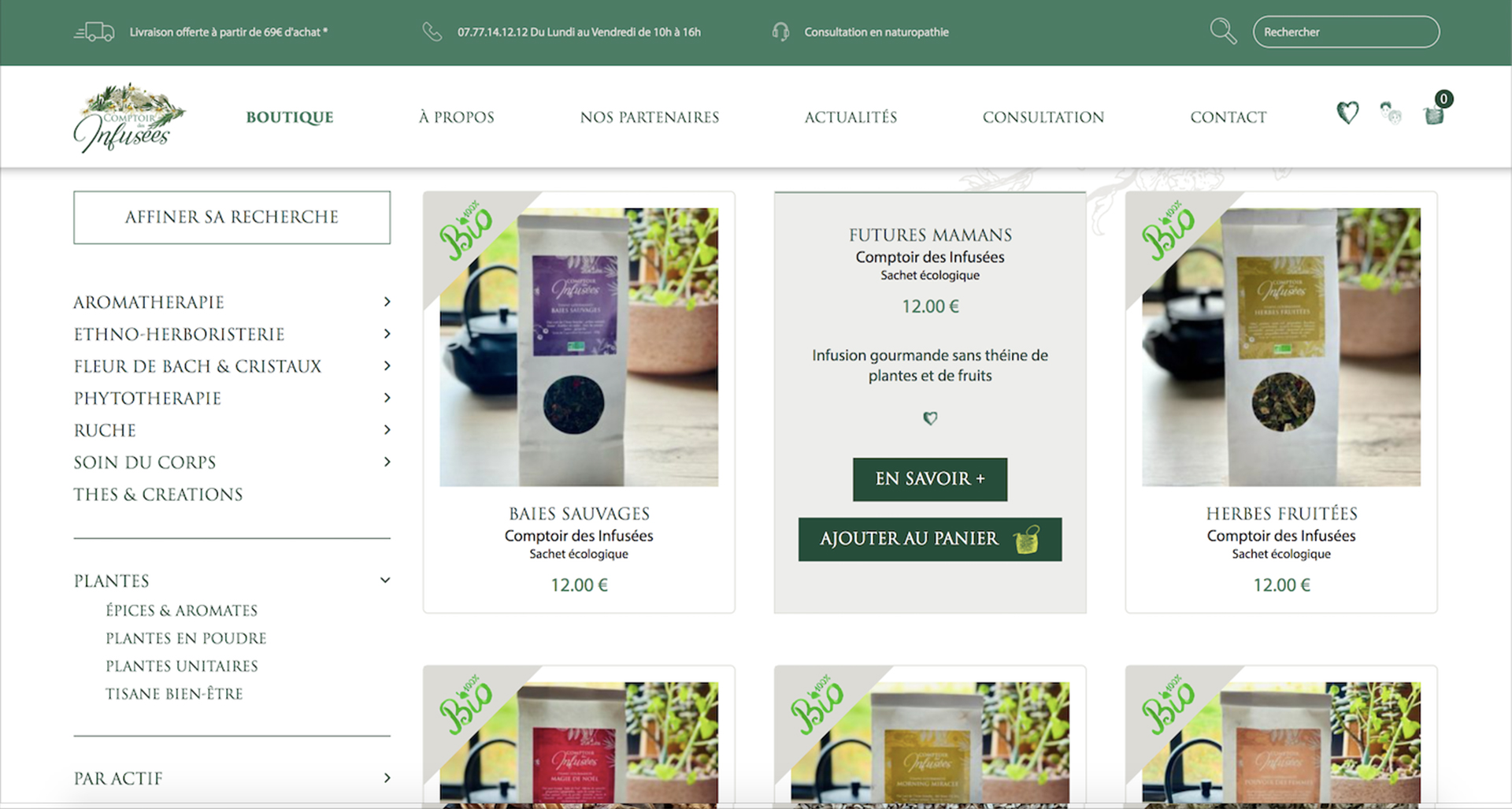The height and width of the screenshot is (809, 1512).
Task: Expand the Phytotherapie category chevron
Action: click(387, 398)
